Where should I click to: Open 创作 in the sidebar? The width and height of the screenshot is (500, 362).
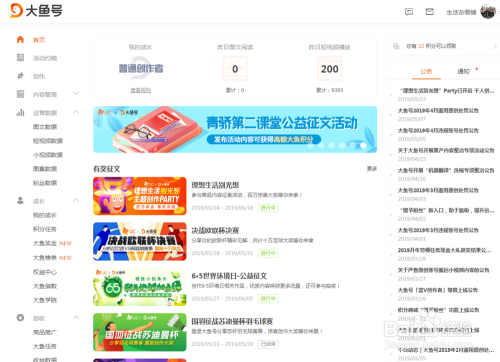(x=39, y=77)
